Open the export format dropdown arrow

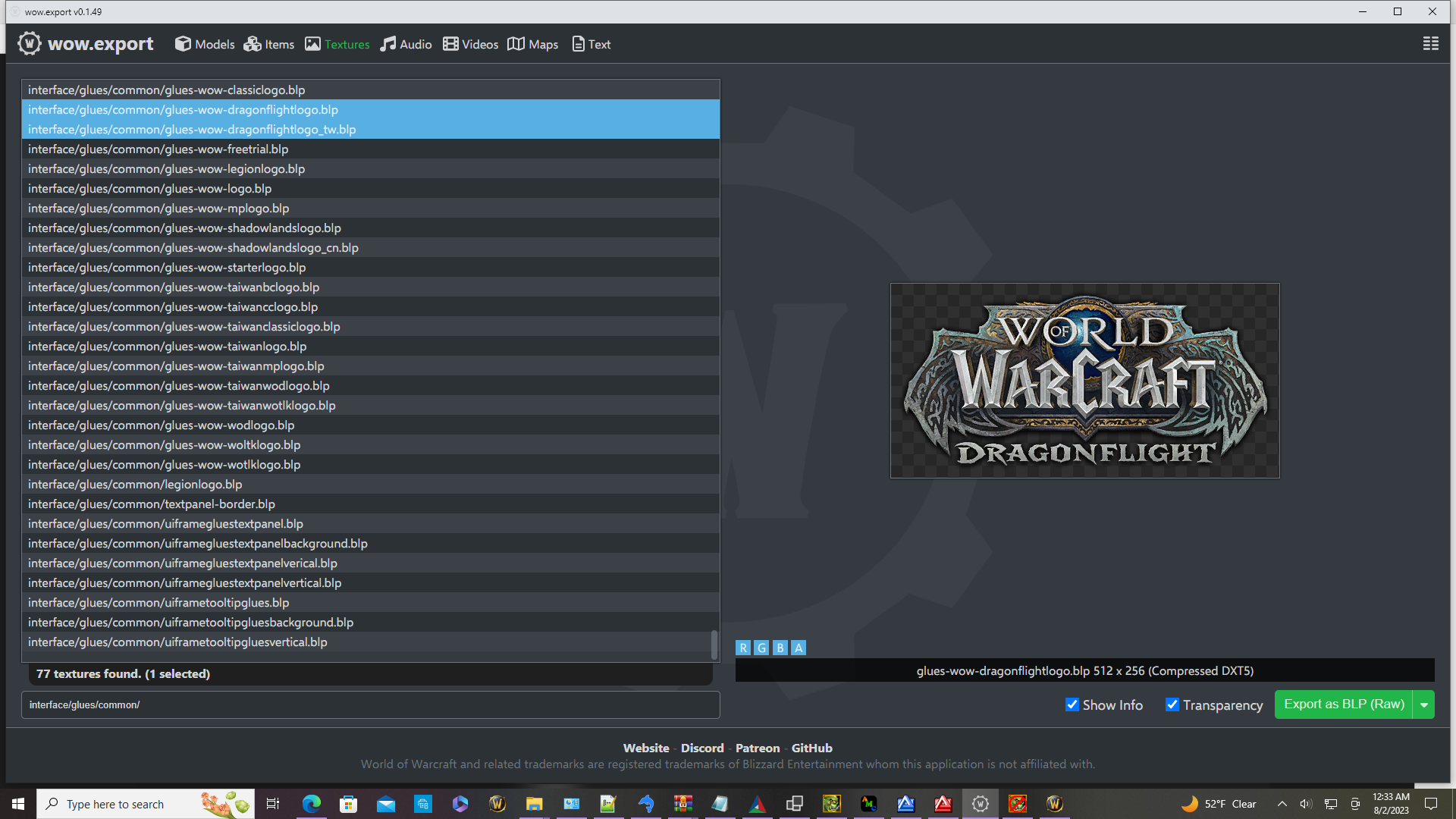1424,704
